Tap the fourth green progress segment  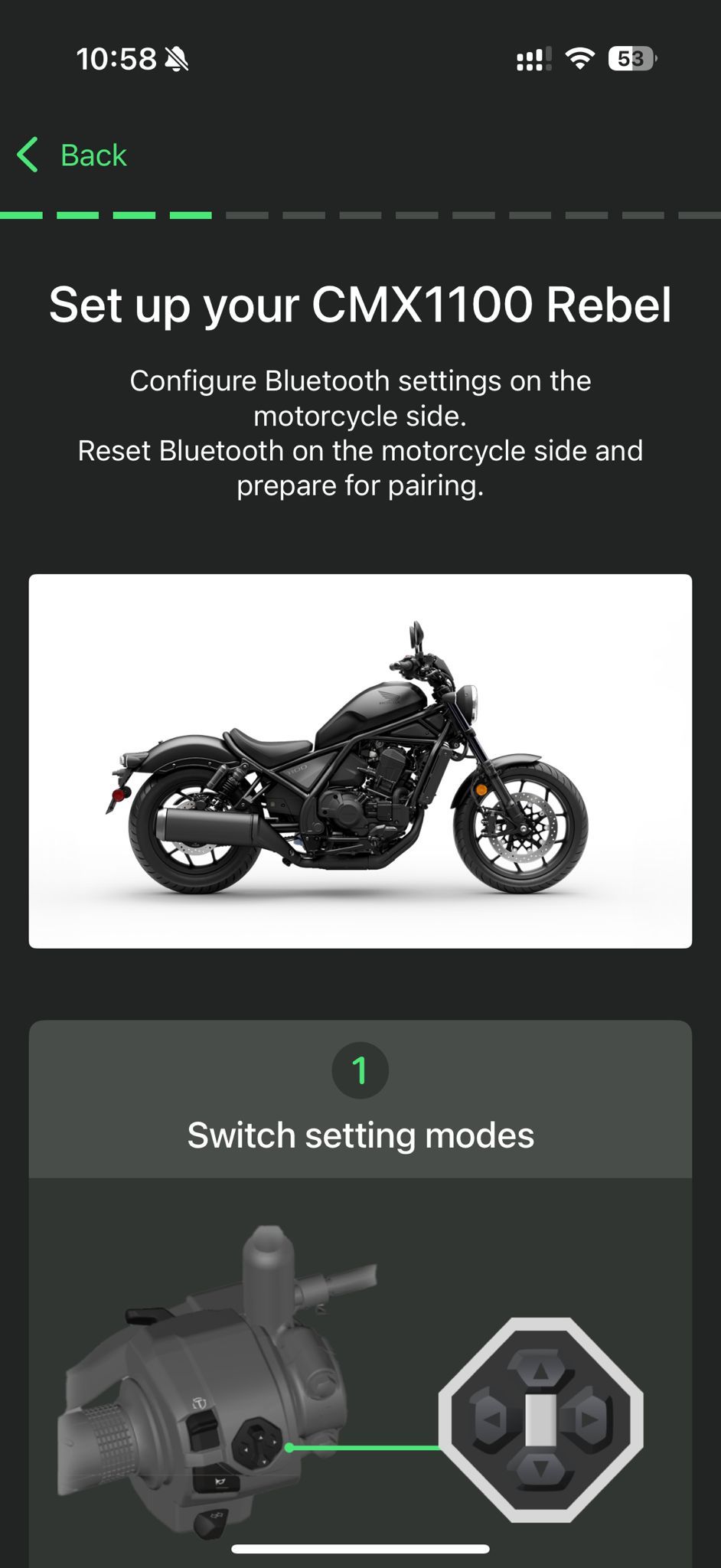point(191,216)
